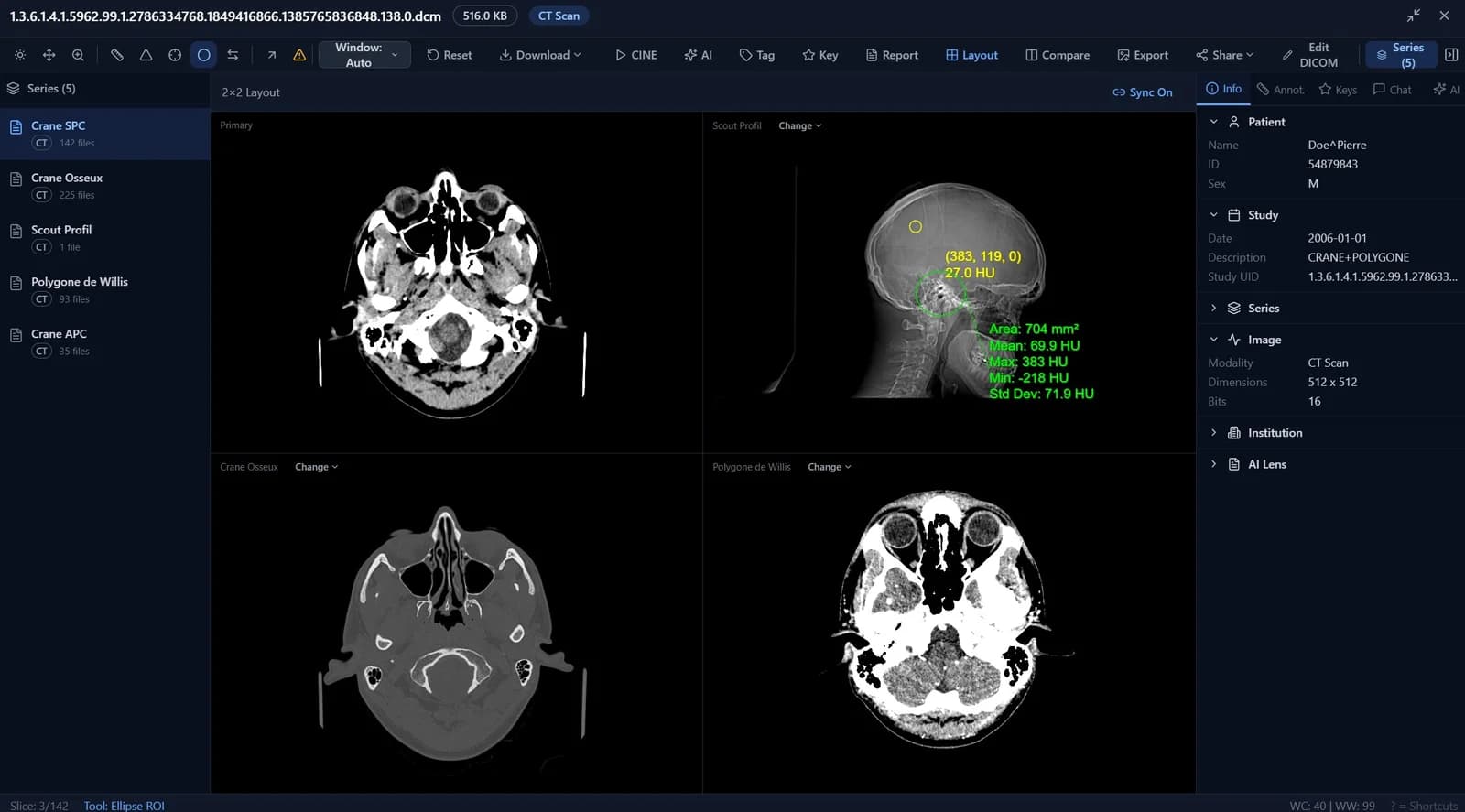Select the arrow annotation tool
Viewport: 1465px width, 812px height.
(x=272, y=55)
